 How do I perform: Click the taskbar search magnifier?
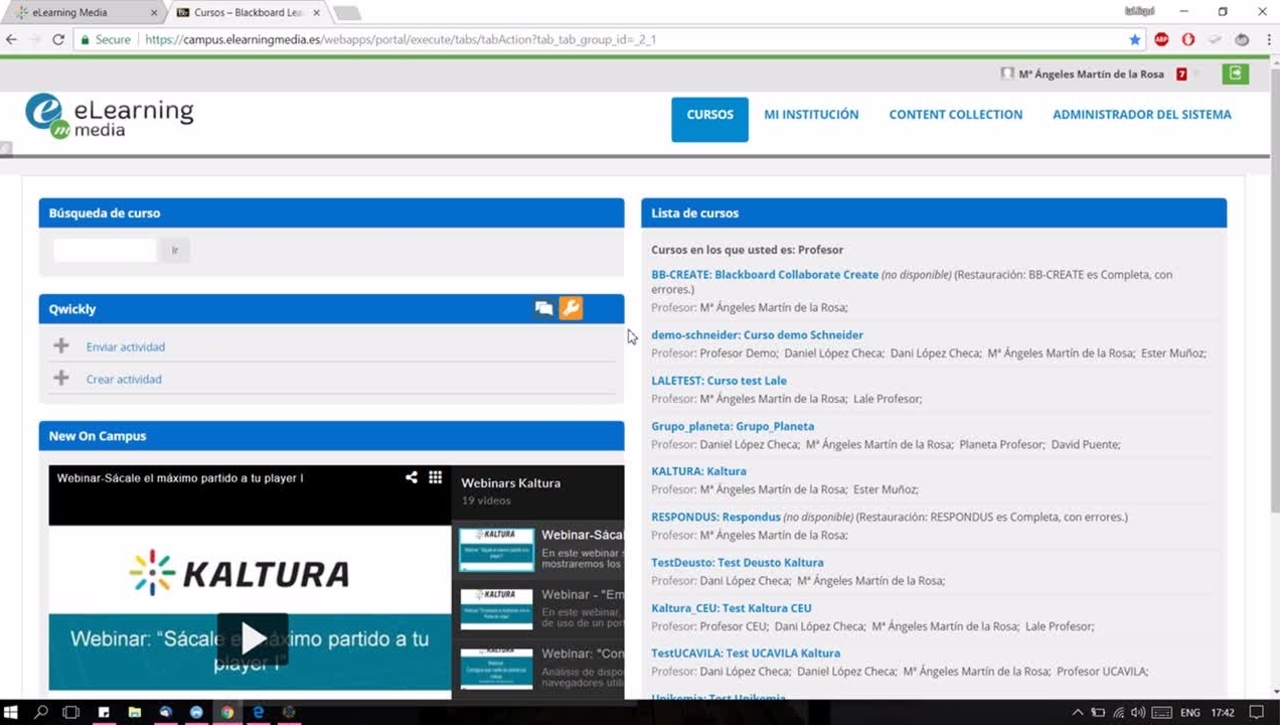pos(41,713)
